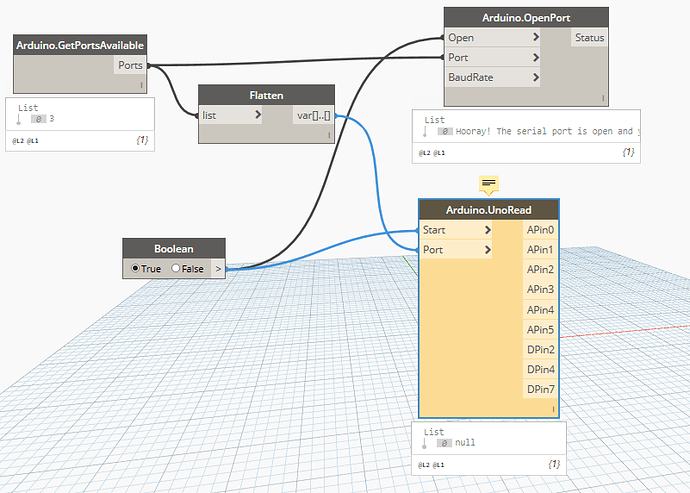Image resolution: width=690 pixels, height=493 pixels.
Task: Click the index 0 badge in UnoRead preview
Action: tap(444, 443)
